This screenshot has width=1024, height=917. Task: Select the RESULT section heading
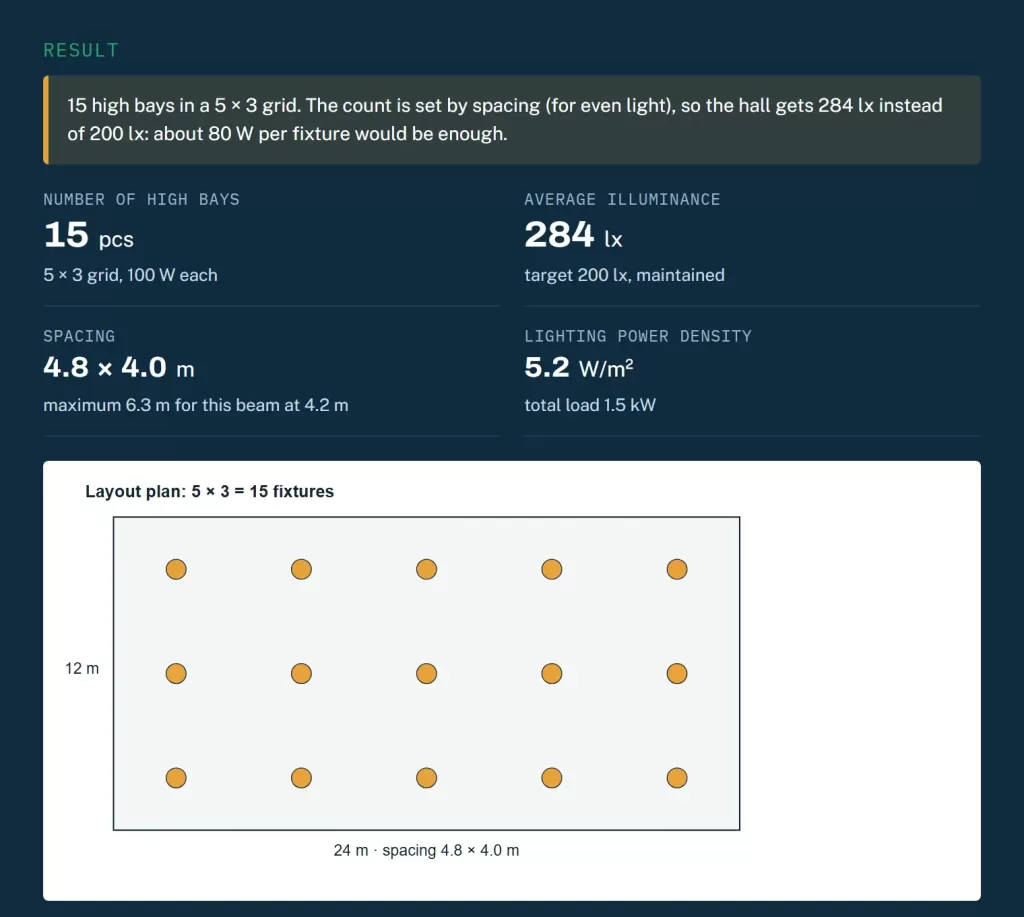click(x=81, y=50)
